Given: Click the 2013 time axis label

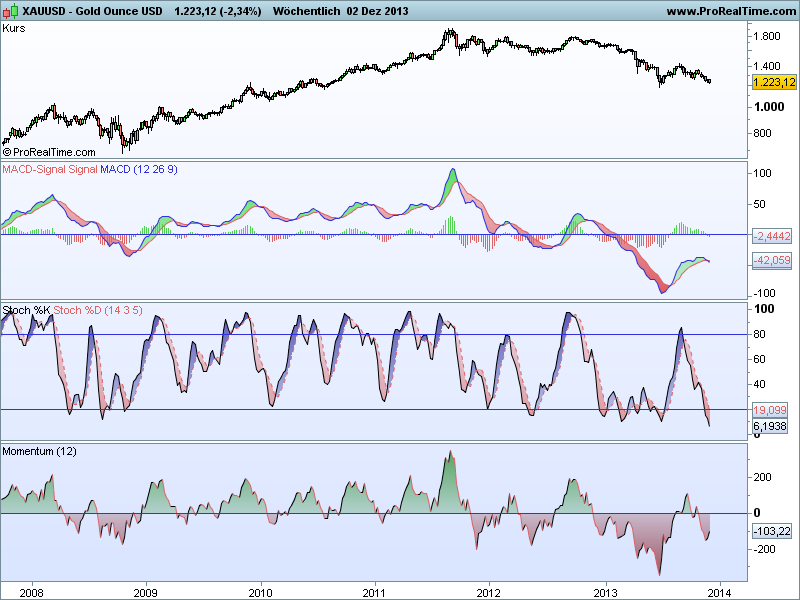Looking at the screenshot, I should [606, 593].
